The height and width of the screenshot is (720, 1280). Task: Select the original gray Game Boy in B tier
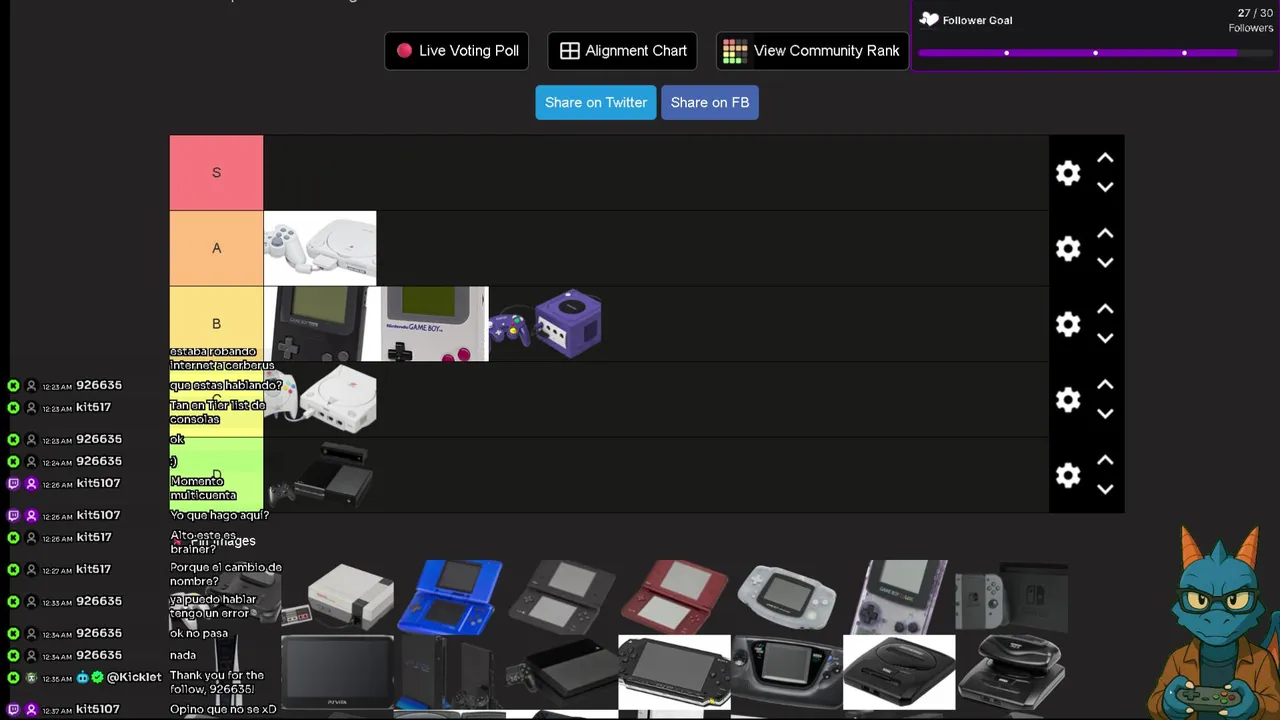tap(433, 324)
